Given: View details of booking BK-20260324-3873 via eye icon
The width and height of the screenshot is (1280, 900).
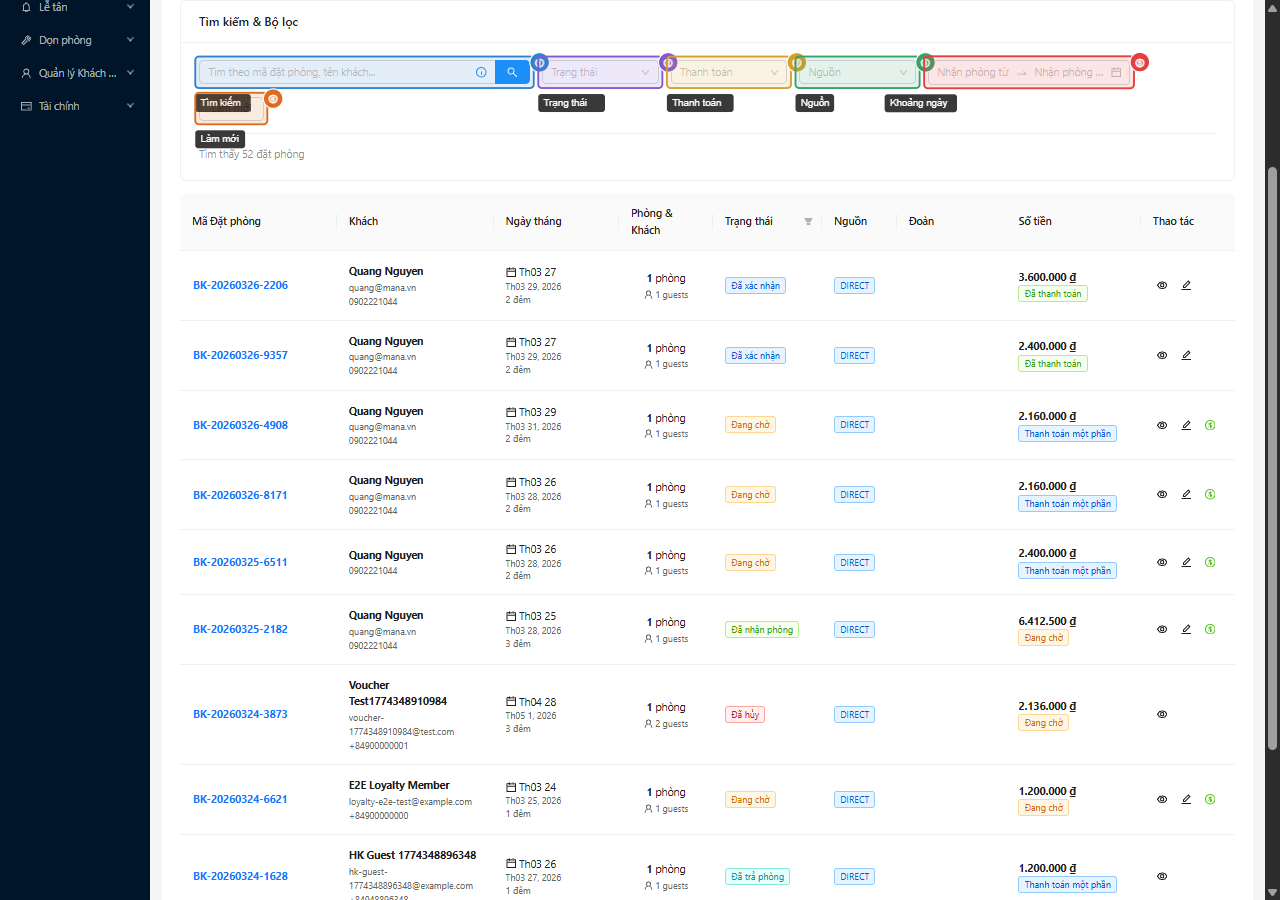Looking at the screenshot, I should coord(1162,714).
